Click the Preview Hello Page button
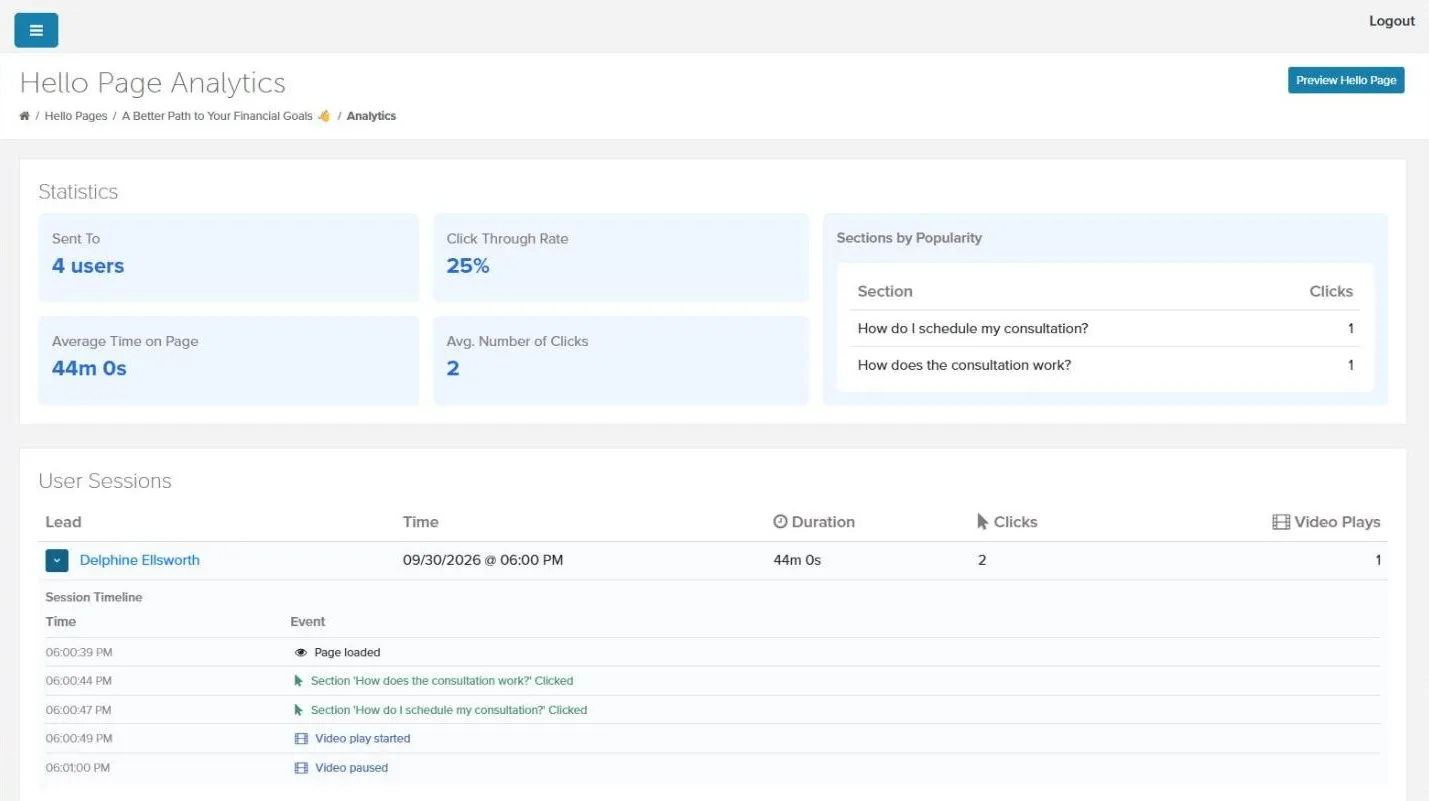This screenshot has width=1429, height=801. click(1346, 80)
